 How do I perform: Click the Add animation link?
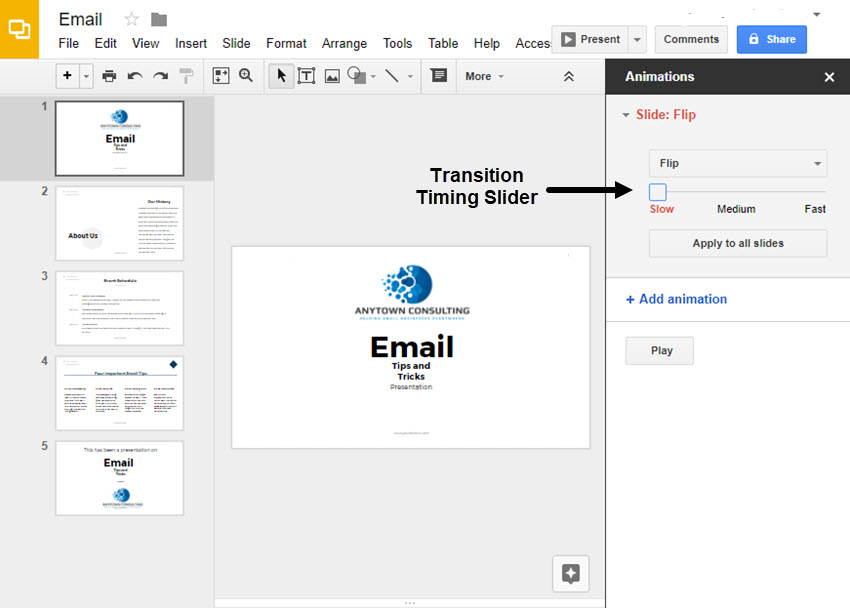tap(677, 299)
